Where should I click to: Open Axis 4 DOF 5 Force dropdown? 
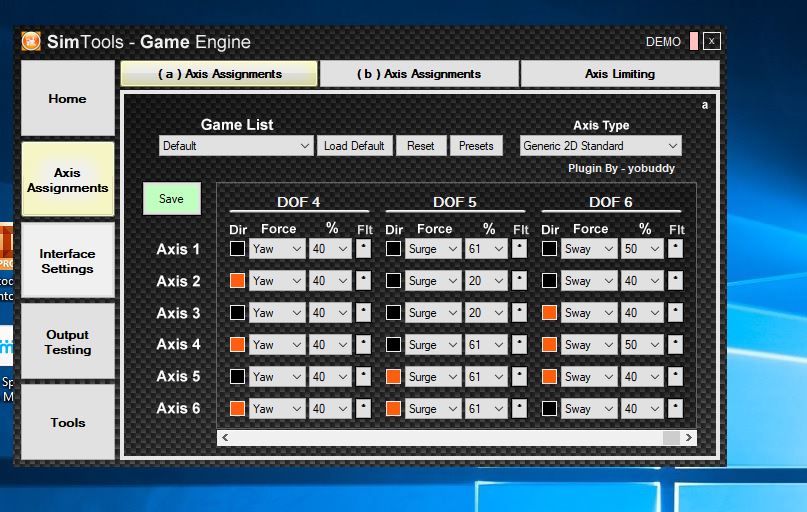click(x=433, y=344)
